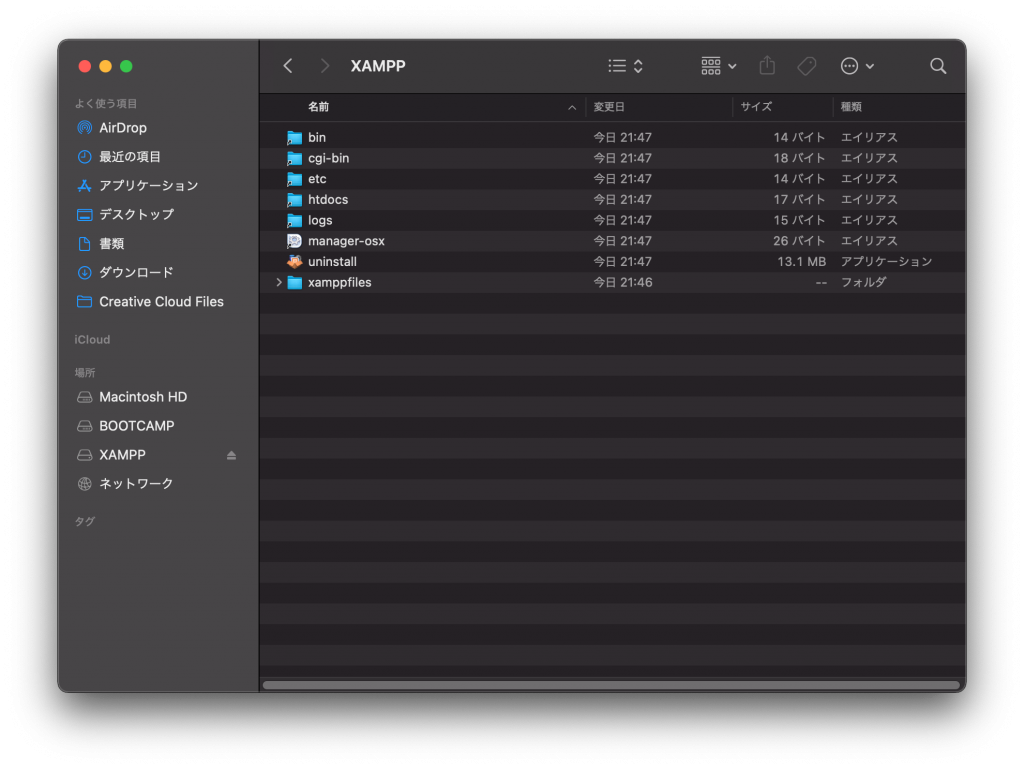This screenshot has width=1024, height=769.
Task: Click the Finder search magnifier icon
Action: [x=937, y=66]
